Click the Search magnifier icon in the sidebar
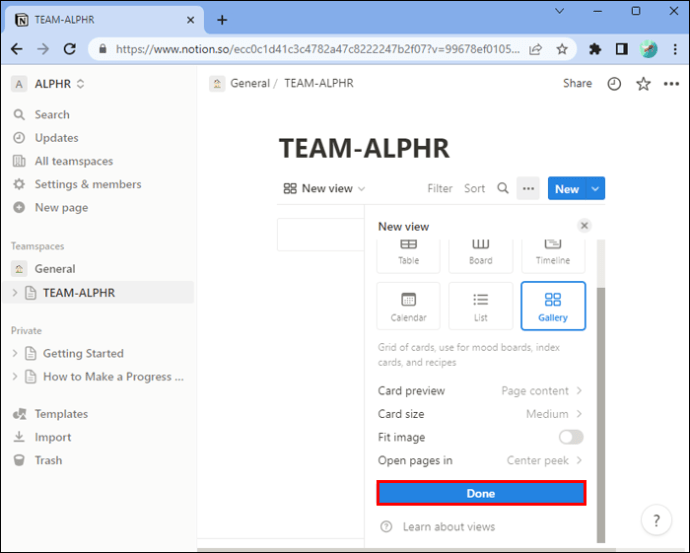This screenshot has height=553, width=690. pyautogui.click(x=19, y=115)
